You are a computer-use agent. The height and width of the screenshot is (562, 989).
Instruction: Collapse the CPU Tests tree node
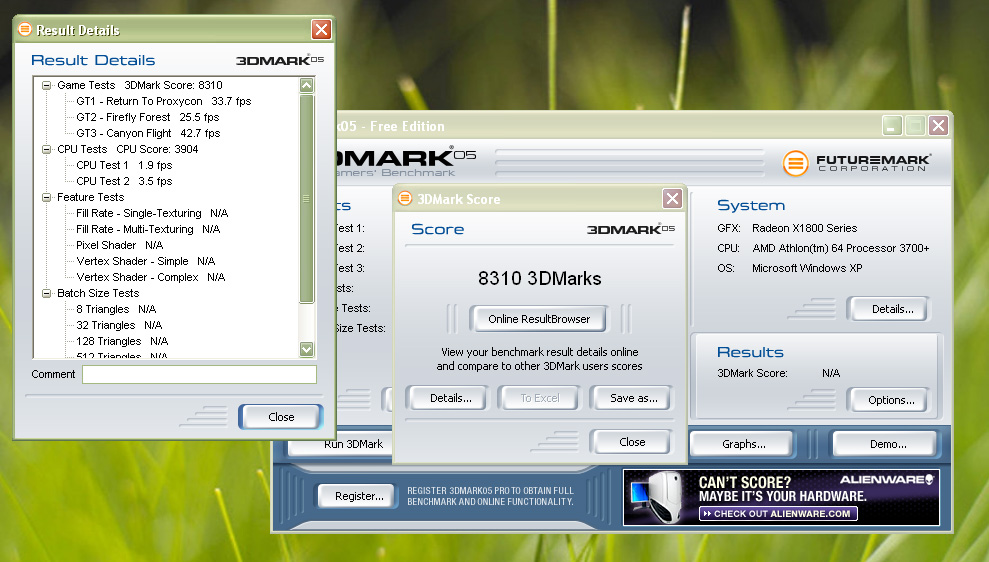[46, 149]
